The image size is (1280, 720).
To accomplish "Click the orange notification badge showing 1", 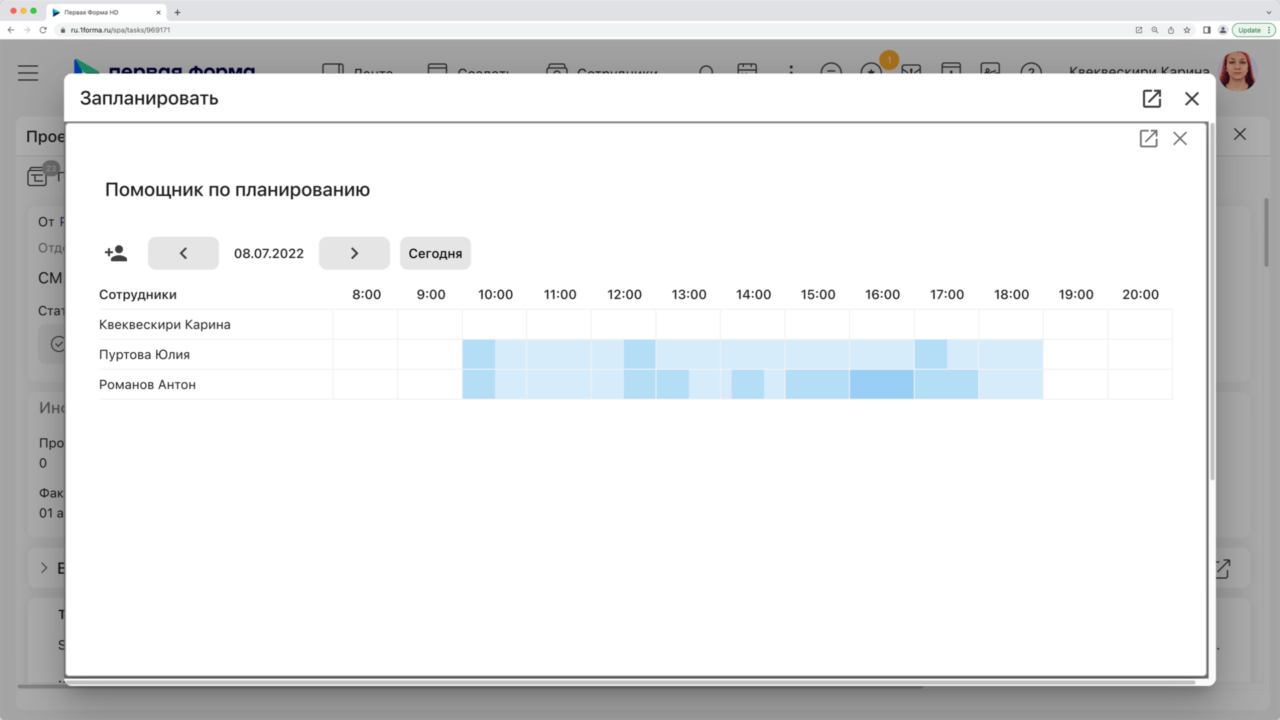I will [x=889, y=60].
